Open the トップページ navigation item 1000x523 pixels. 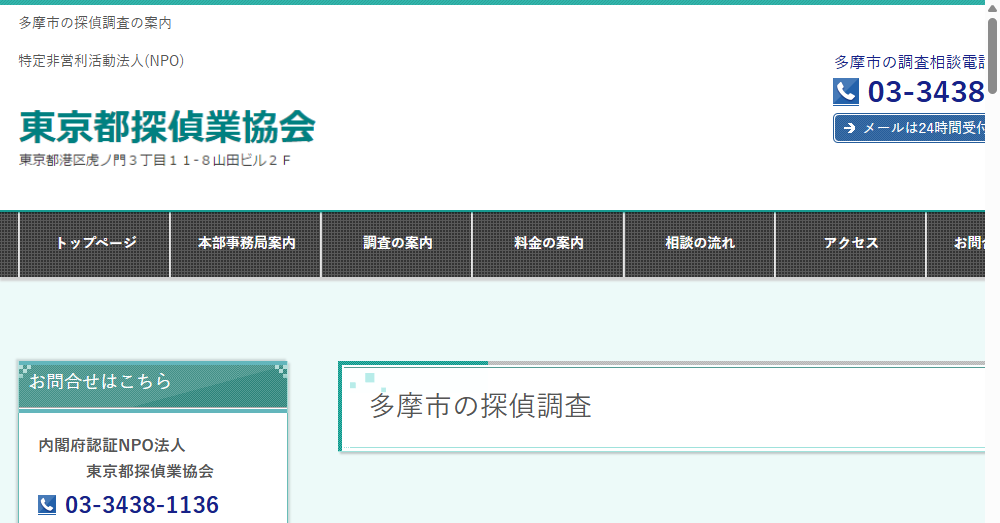(x=95, y=243)
